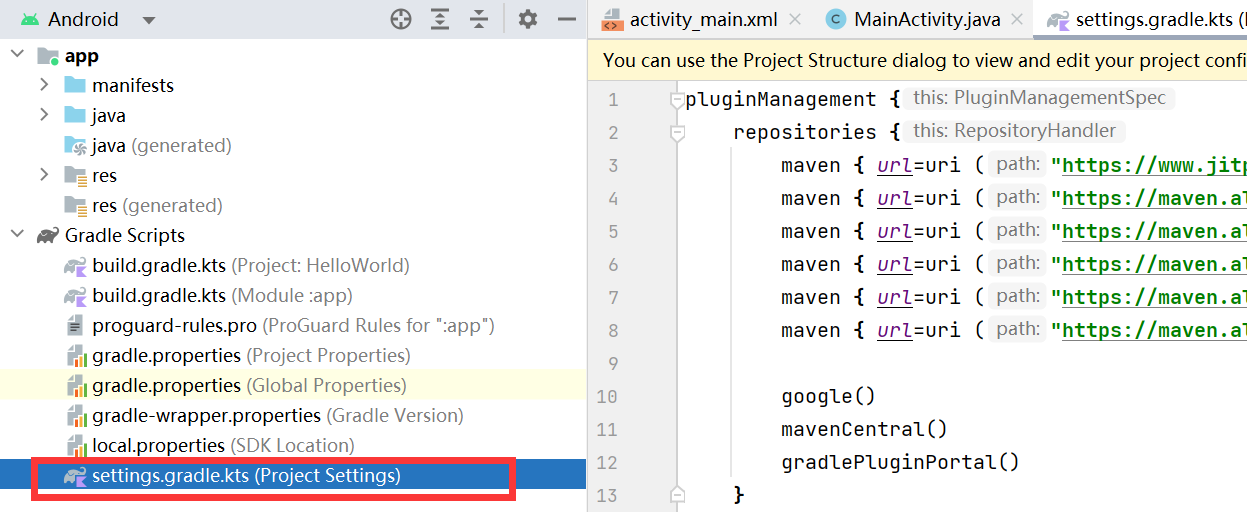Click icon of gradle-wrapper.properties
The width and height of the screenshot is (1247, 512).
tap(75, 415)
